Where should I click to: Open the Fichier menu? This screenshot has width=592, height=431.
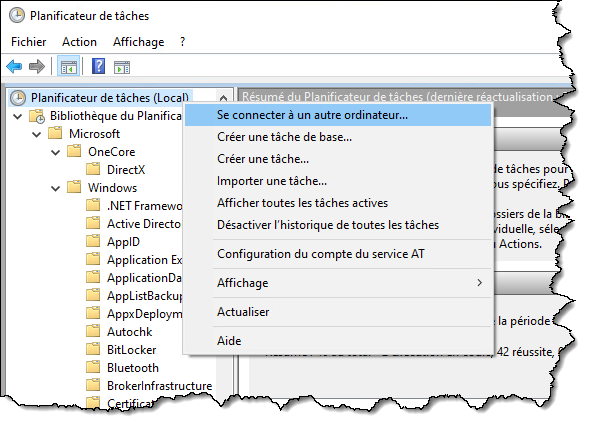coord(29,42)
